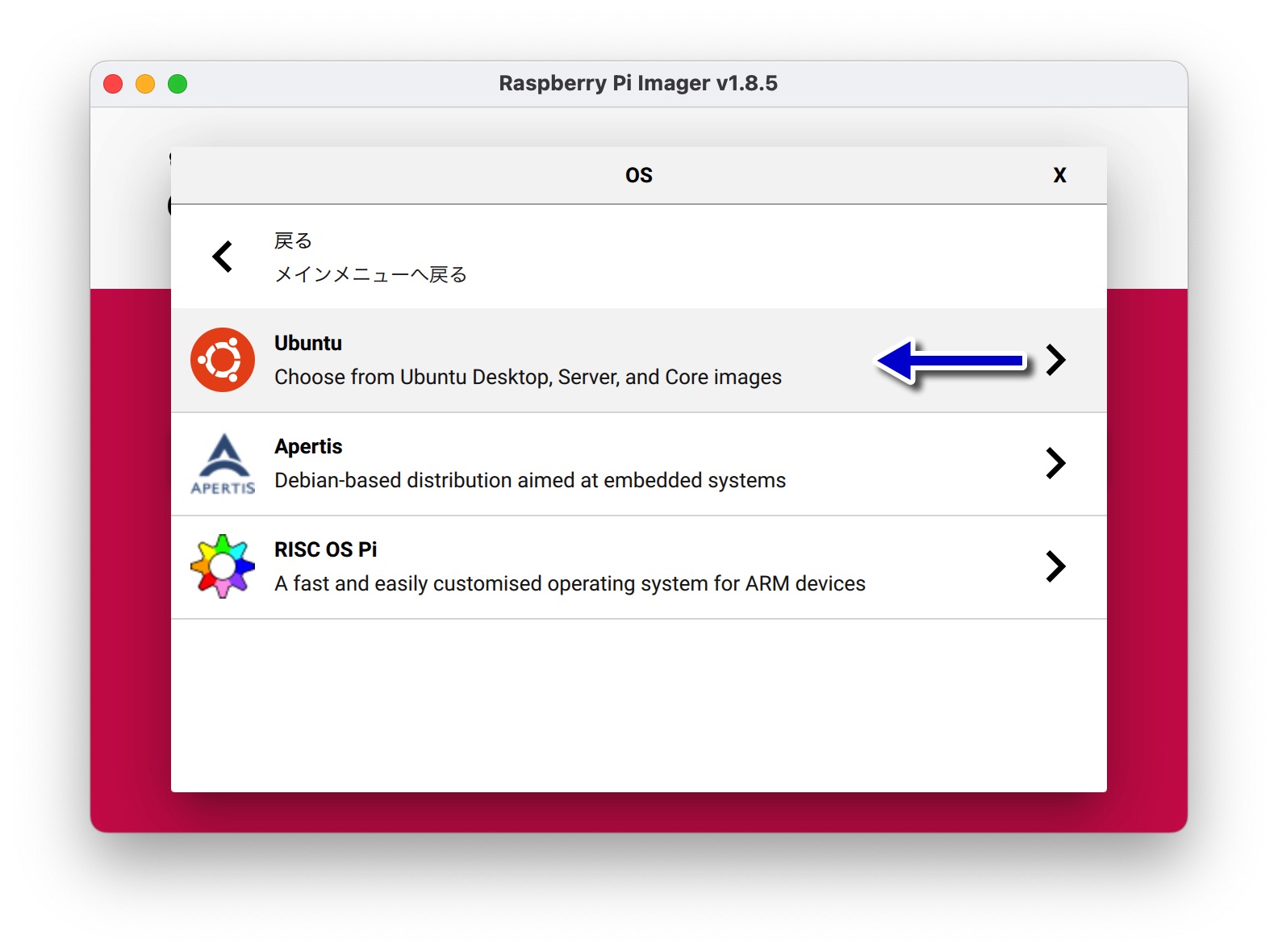Viewport: 1278px width, 952px height.
Task: Select the RISC OS Pi entry title
Action: click(x=326, y=549)
